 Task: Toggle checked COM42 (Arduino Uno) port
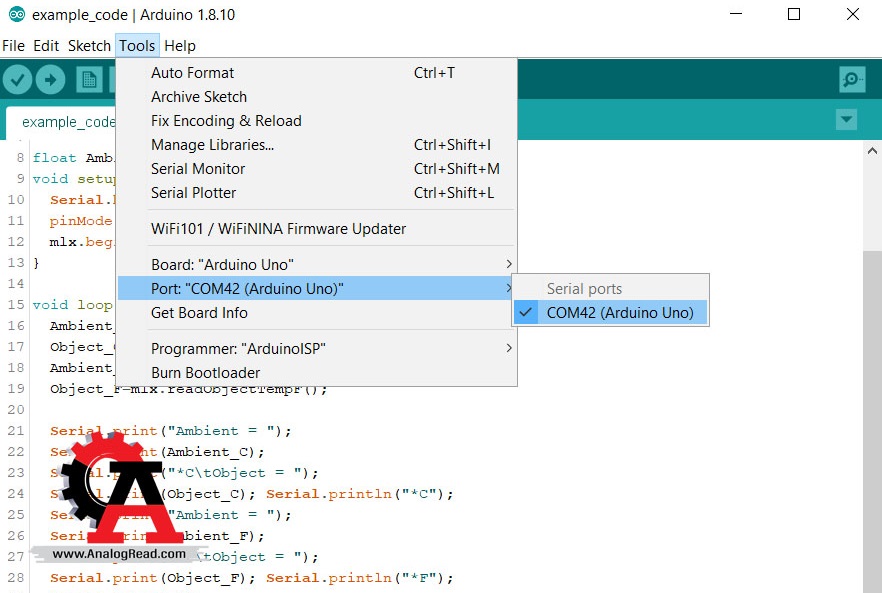pos(611,313)
